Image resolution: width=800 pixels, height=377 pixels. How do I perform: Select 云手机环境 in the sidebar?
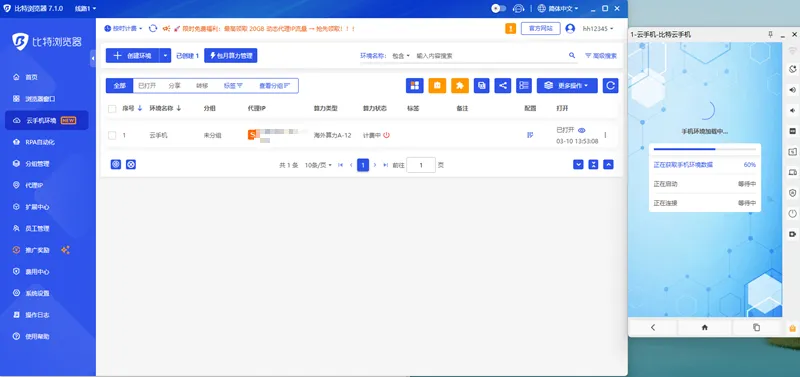click(x=46, y=120)
